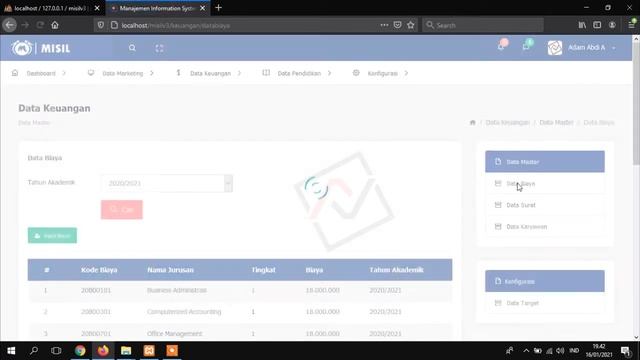Open Tahun Akademik dropdown 2020/2021
640x360 pixels.
[167, 183]
